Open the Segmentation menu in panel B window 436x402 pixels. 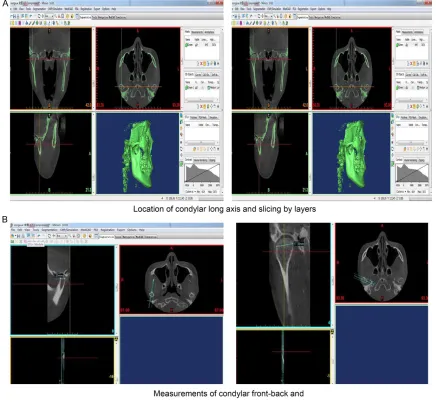49,230
